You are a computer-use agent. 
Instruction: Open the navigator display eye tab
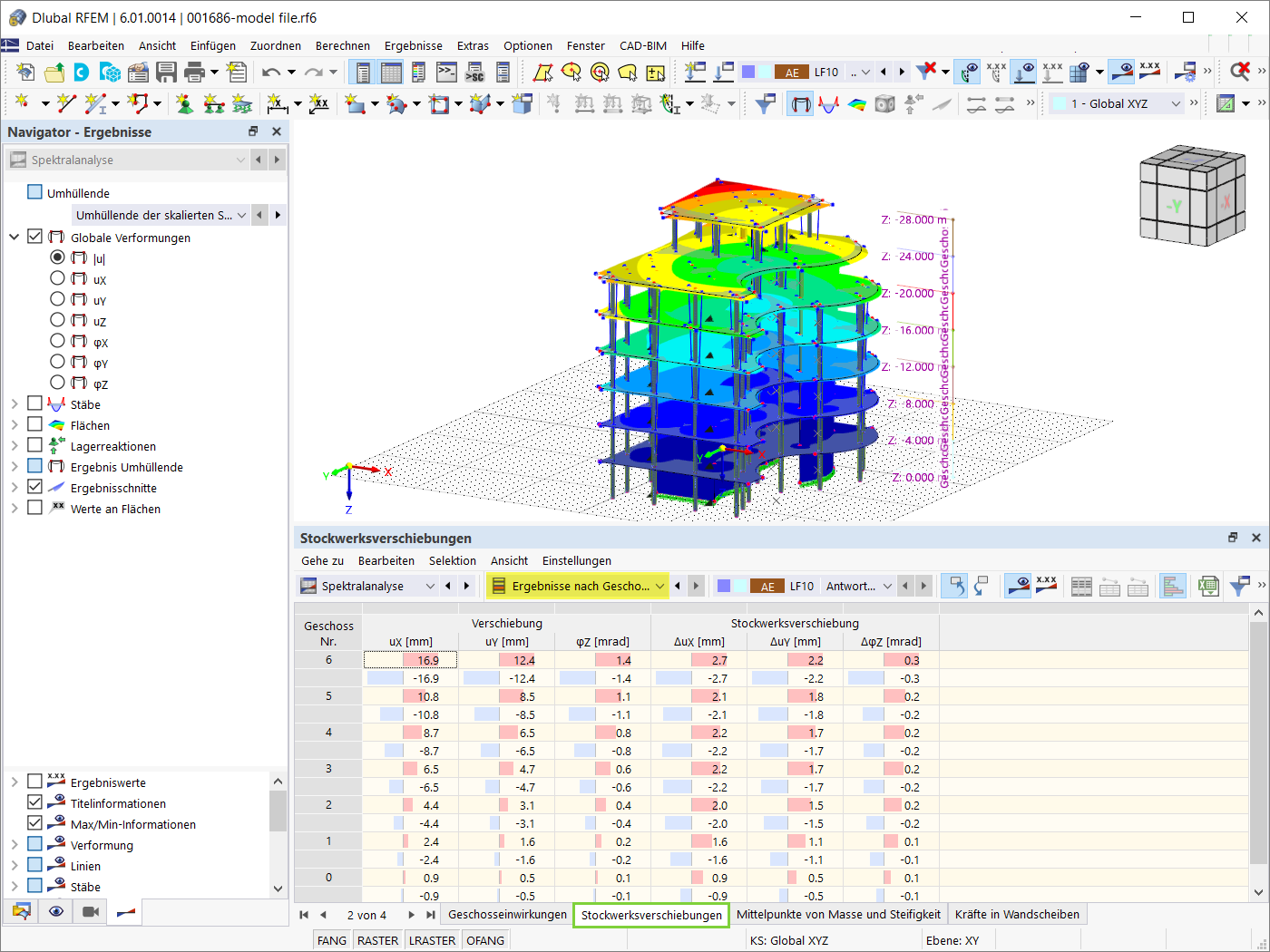pos(56,911)
